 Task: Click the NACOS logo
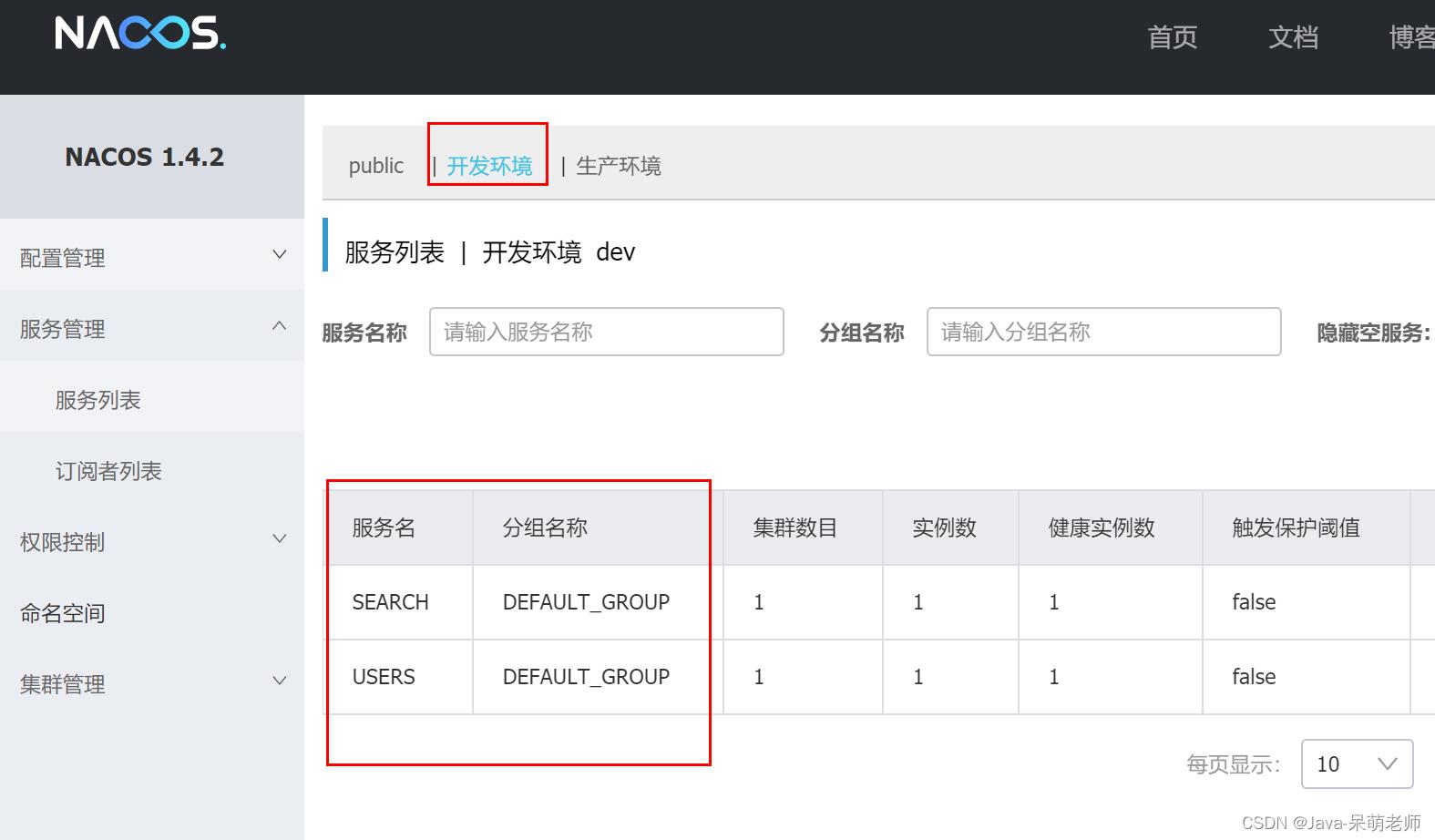pyautogui.click(x=140, y=34)
